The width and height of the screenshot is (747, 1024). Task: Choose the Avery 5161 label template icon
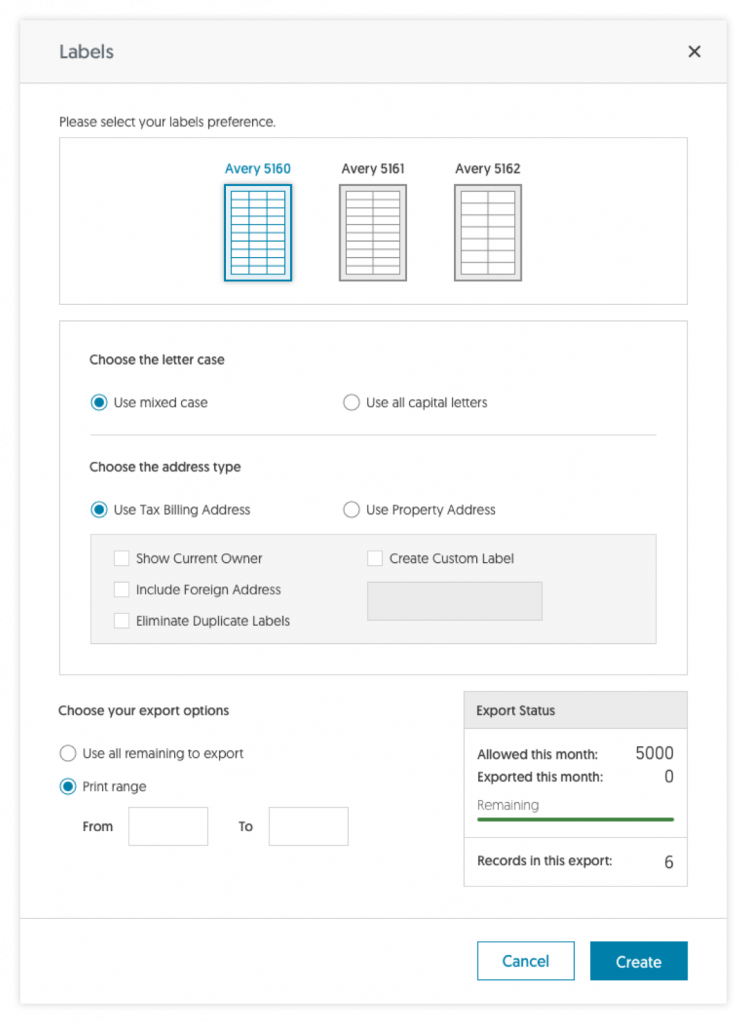(373, 232)
